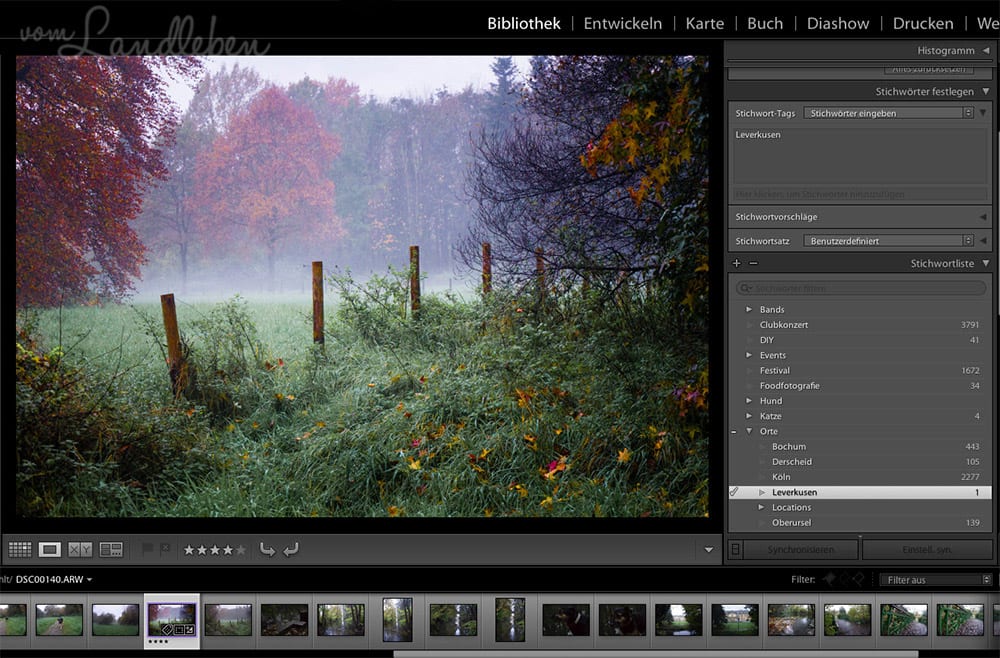
Task: Open the Diashow module
Action: (837, 24)
